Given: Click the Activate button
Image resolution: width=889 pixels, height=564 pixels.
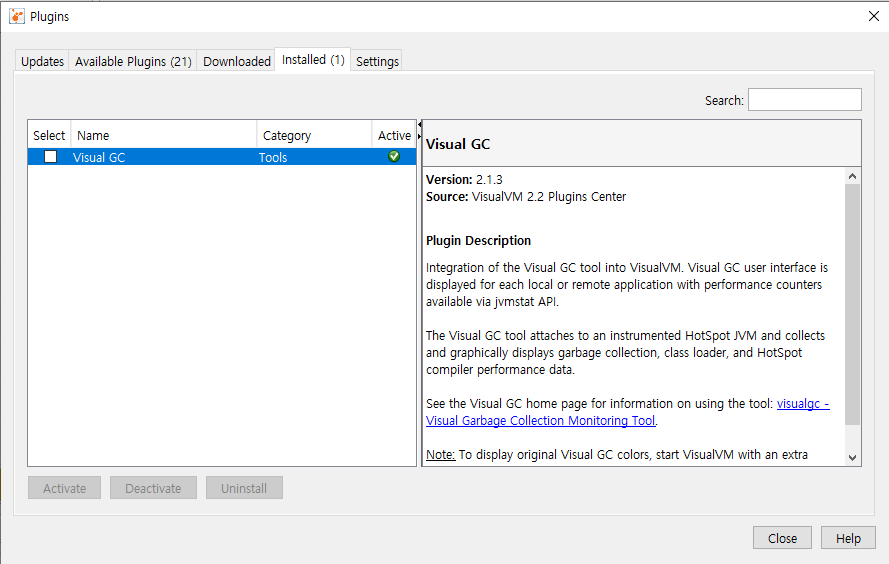Looking at the screenshot, I should (x=65, y=488).
